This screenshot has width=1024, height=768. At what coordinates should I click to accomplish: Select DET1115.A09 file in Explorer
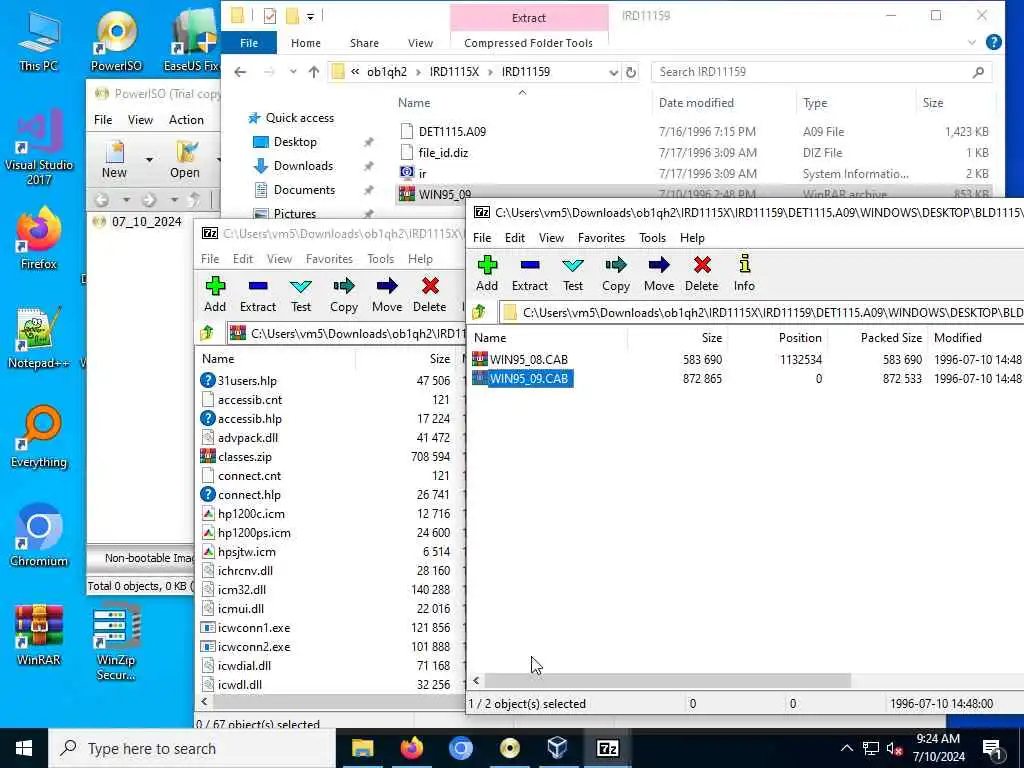click(x=452, y=131)
